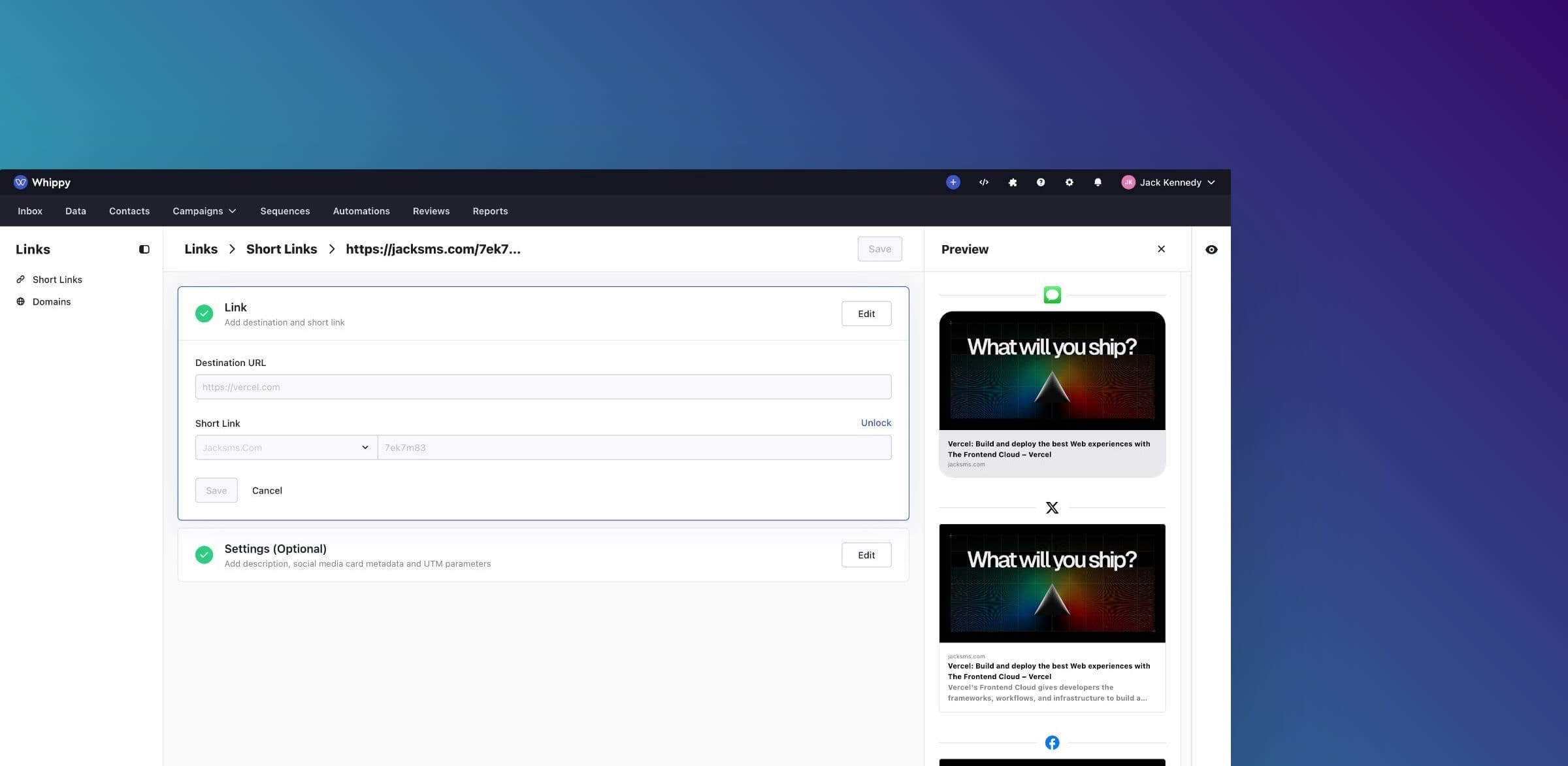Open the developer code icon
The width and height of the screenshot is (1568, 766).
[x=983, y=182]
